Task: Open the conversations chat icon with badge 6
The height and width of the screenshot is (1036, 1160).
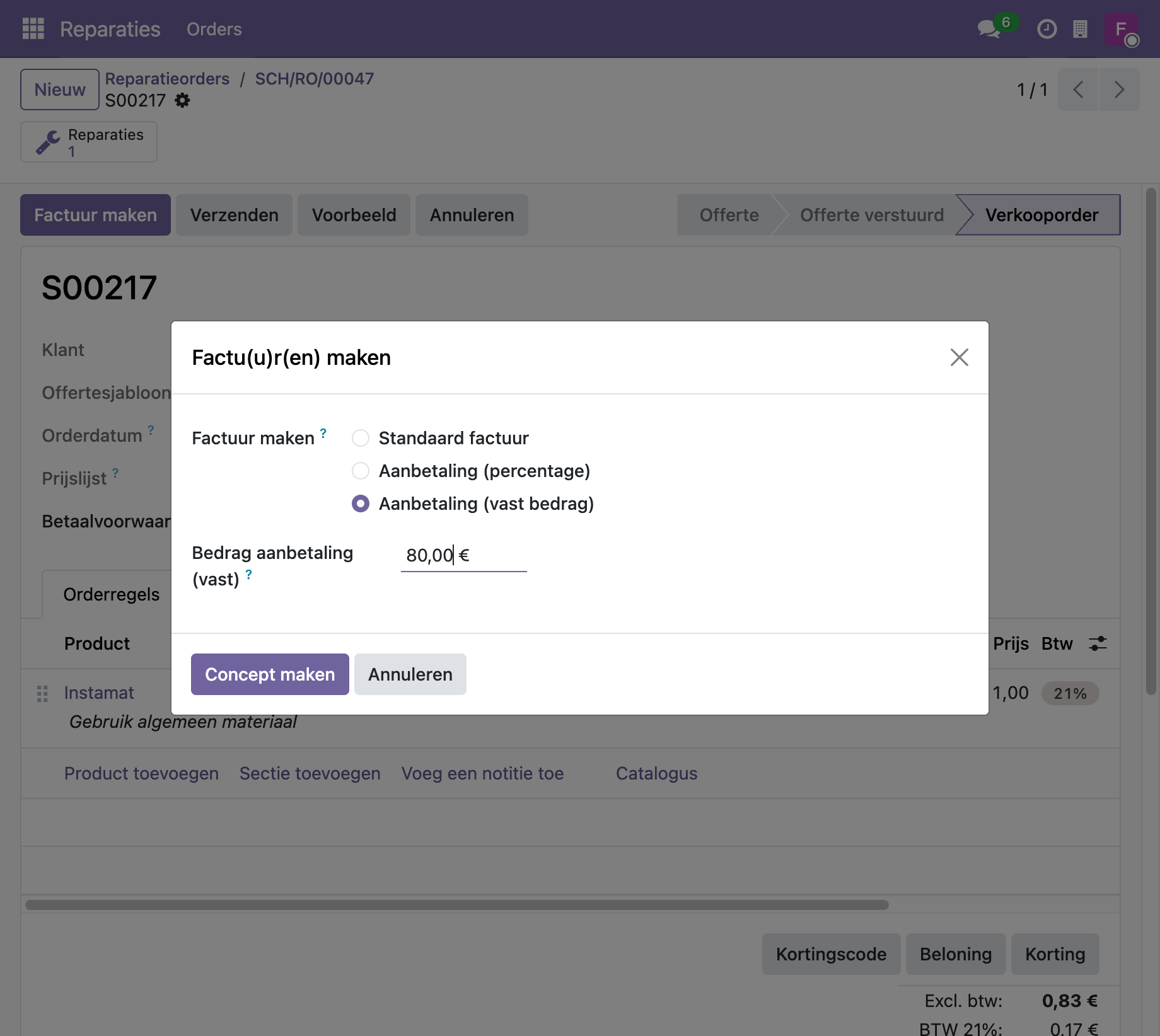Action: point(990,29)
